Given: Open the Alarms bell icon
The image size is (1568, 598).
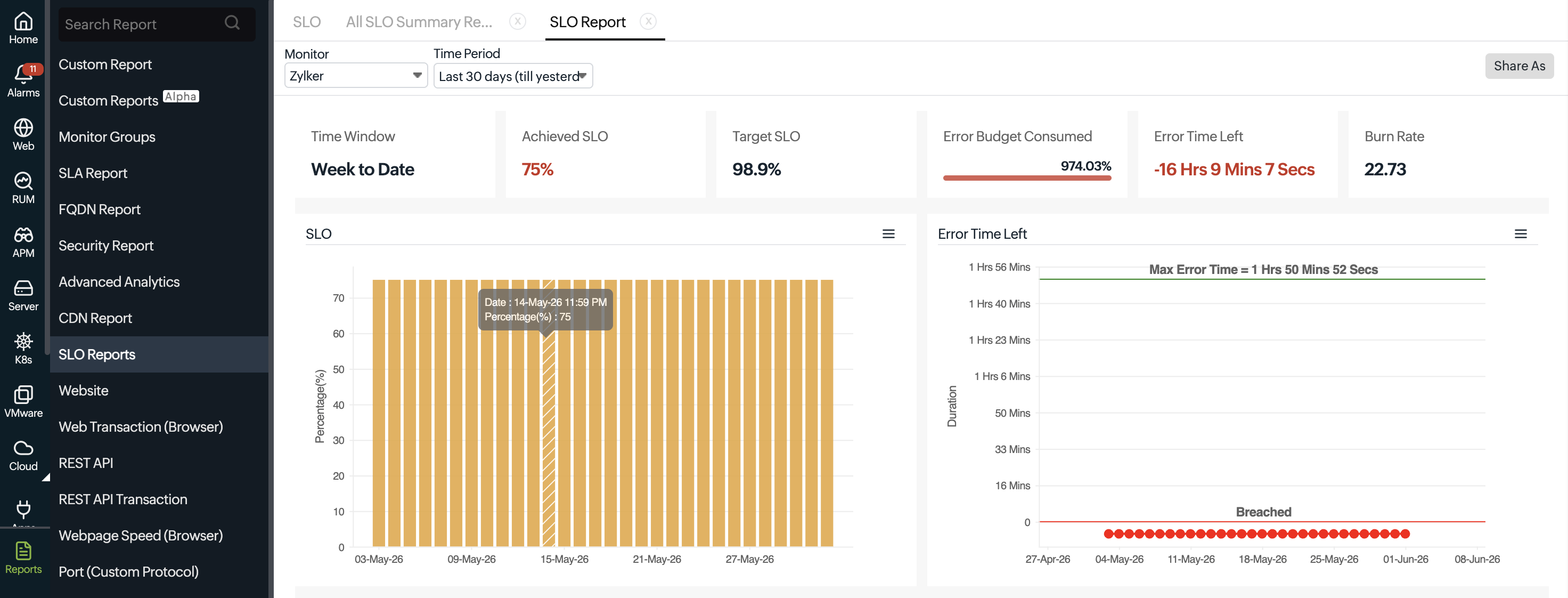Looking at the screenshot, I should (23, 75).
